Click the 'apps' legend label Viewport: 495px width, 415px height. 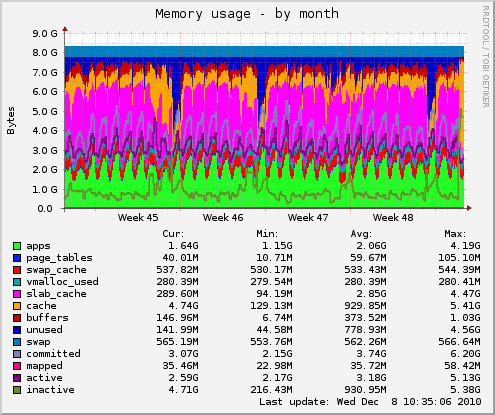38,246
